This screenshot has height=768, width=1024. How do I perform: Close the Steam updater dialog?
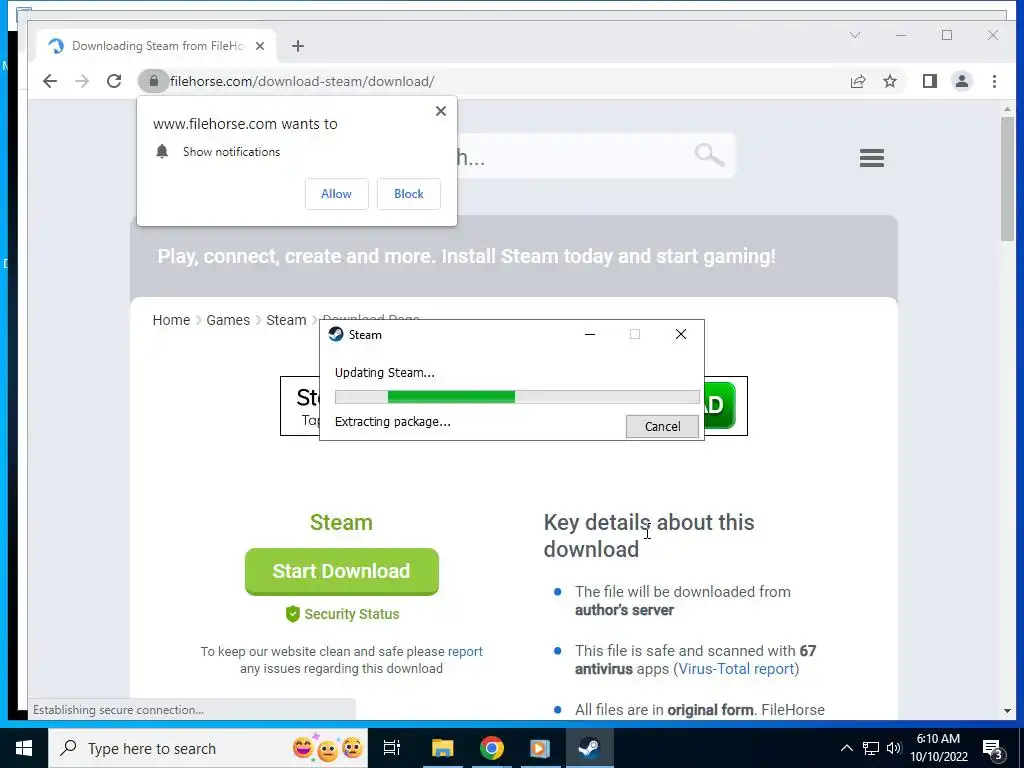pyautogui.click(x=680, y=334)
